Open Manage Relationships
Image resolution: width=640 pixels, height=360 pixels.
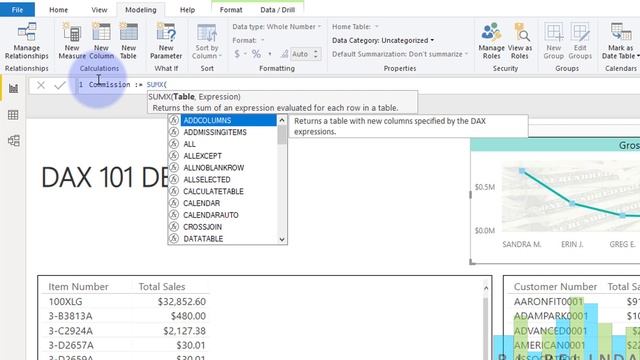[27, 41]
